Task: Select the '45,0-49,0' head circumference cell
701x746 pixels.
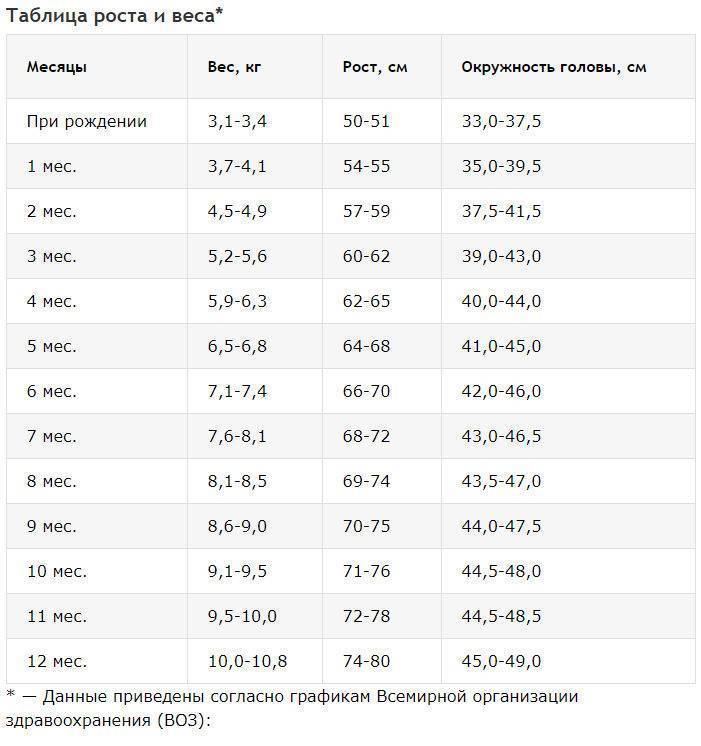Action: 501,661
